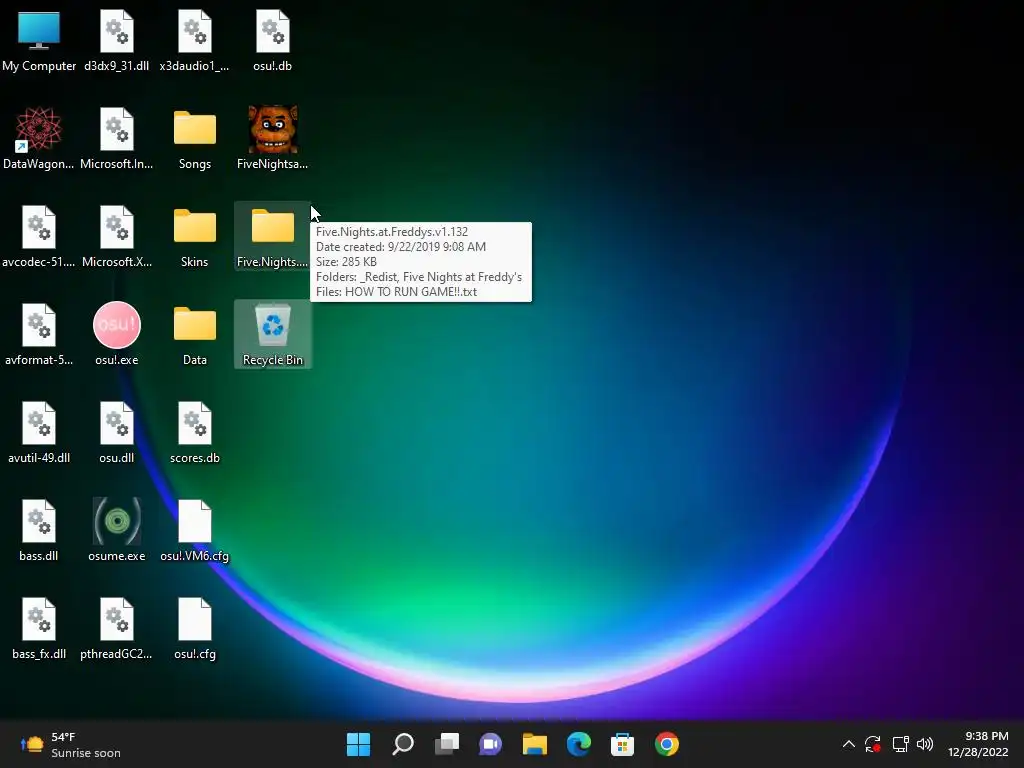The height and width of the screenshot is (768, 1024).
Task: Select the osume.exe updater icon
Action: [116, 530]
